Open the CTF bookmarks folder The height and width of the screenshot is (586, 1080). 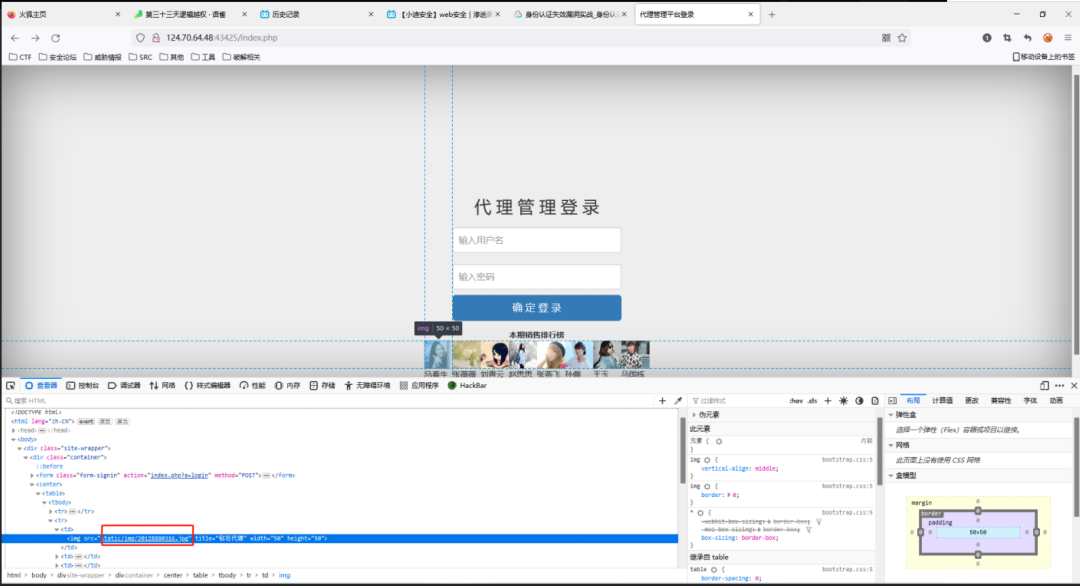[20, 57]
